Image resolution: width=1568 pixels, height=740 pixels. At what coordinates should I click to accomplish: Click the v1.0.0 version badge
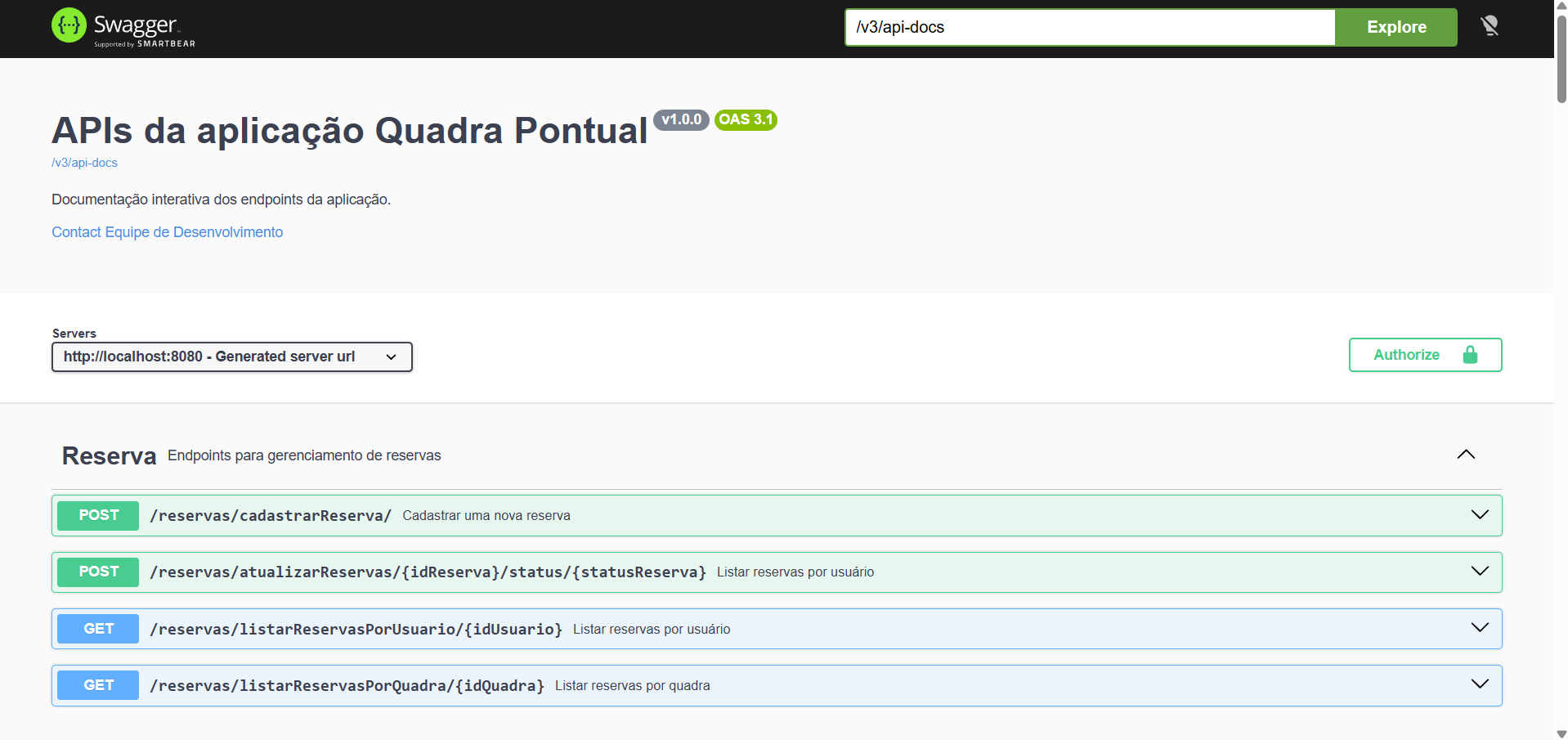point(682,119)
